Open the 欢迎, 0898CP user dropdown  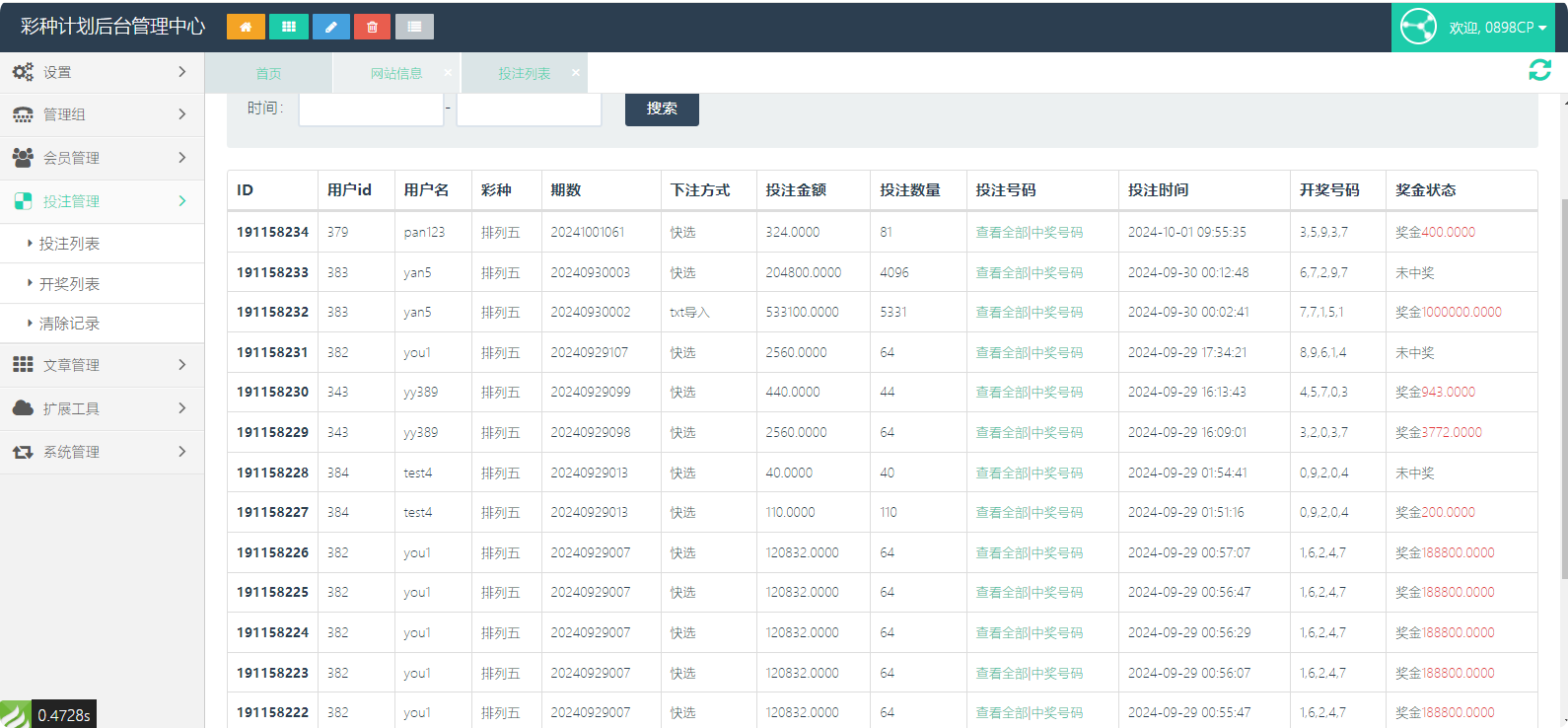(1497, 28)
